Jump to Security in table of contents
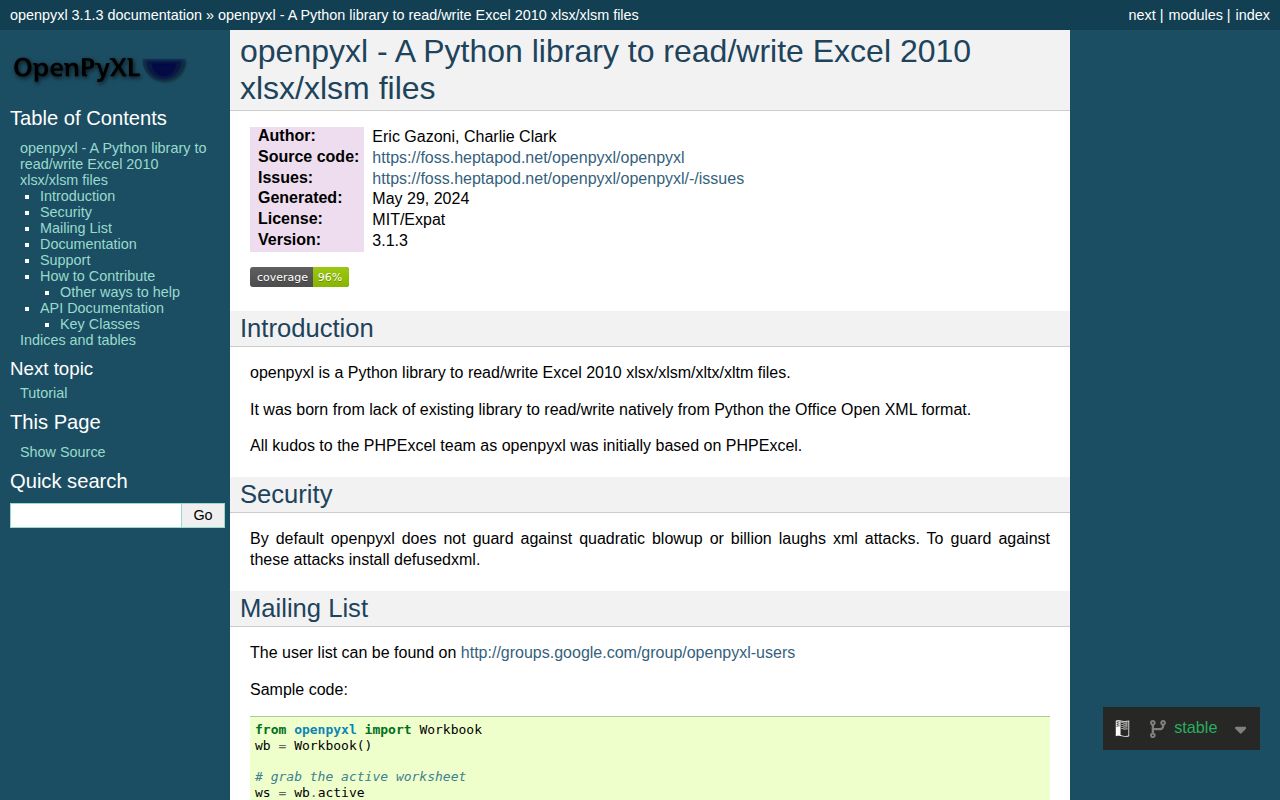This screenshot has width=1280, height=800. click(66, 212)
